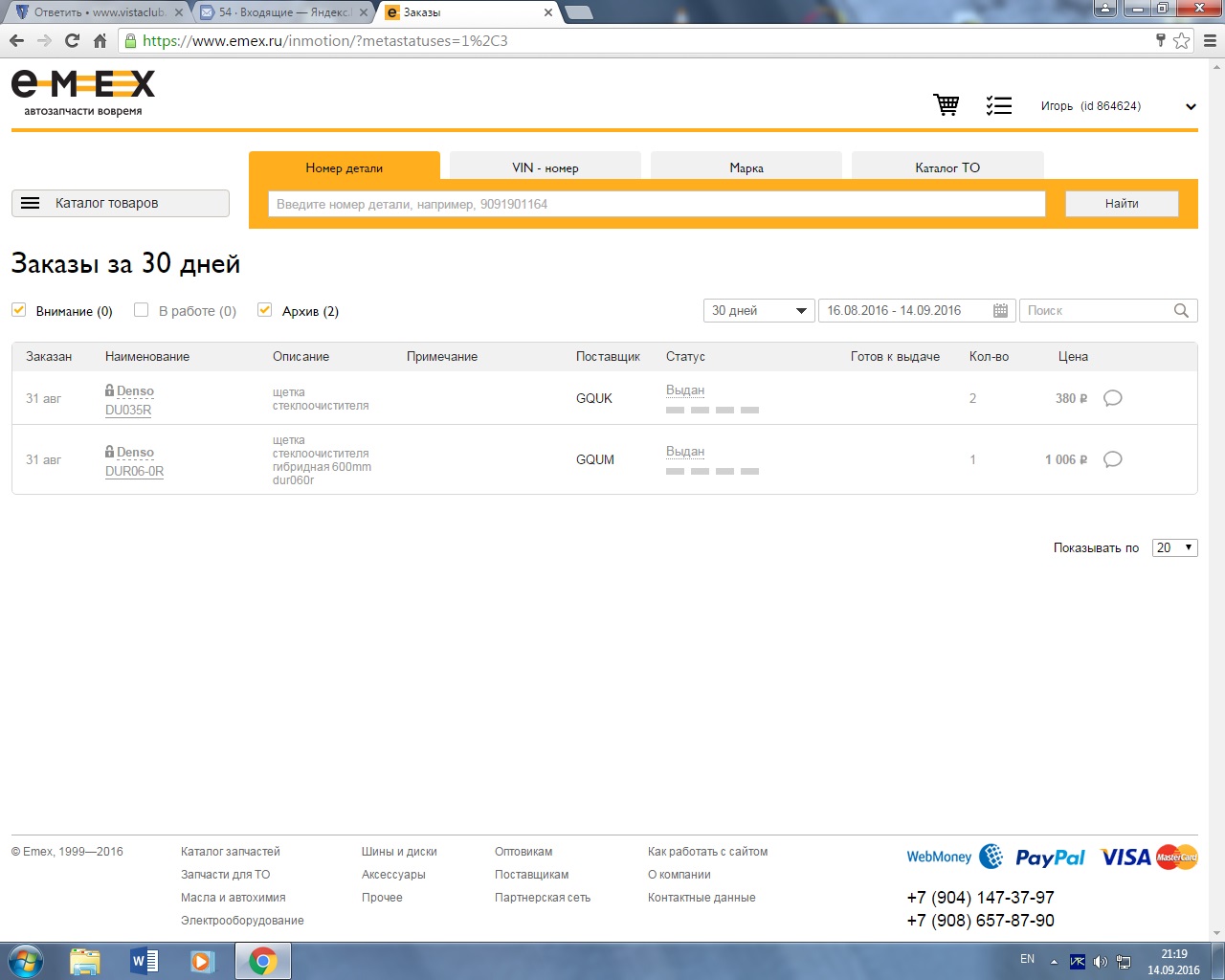Expand the Игорь user account menu
This screenshot has height=980, width=1225.
point(1191,106)
